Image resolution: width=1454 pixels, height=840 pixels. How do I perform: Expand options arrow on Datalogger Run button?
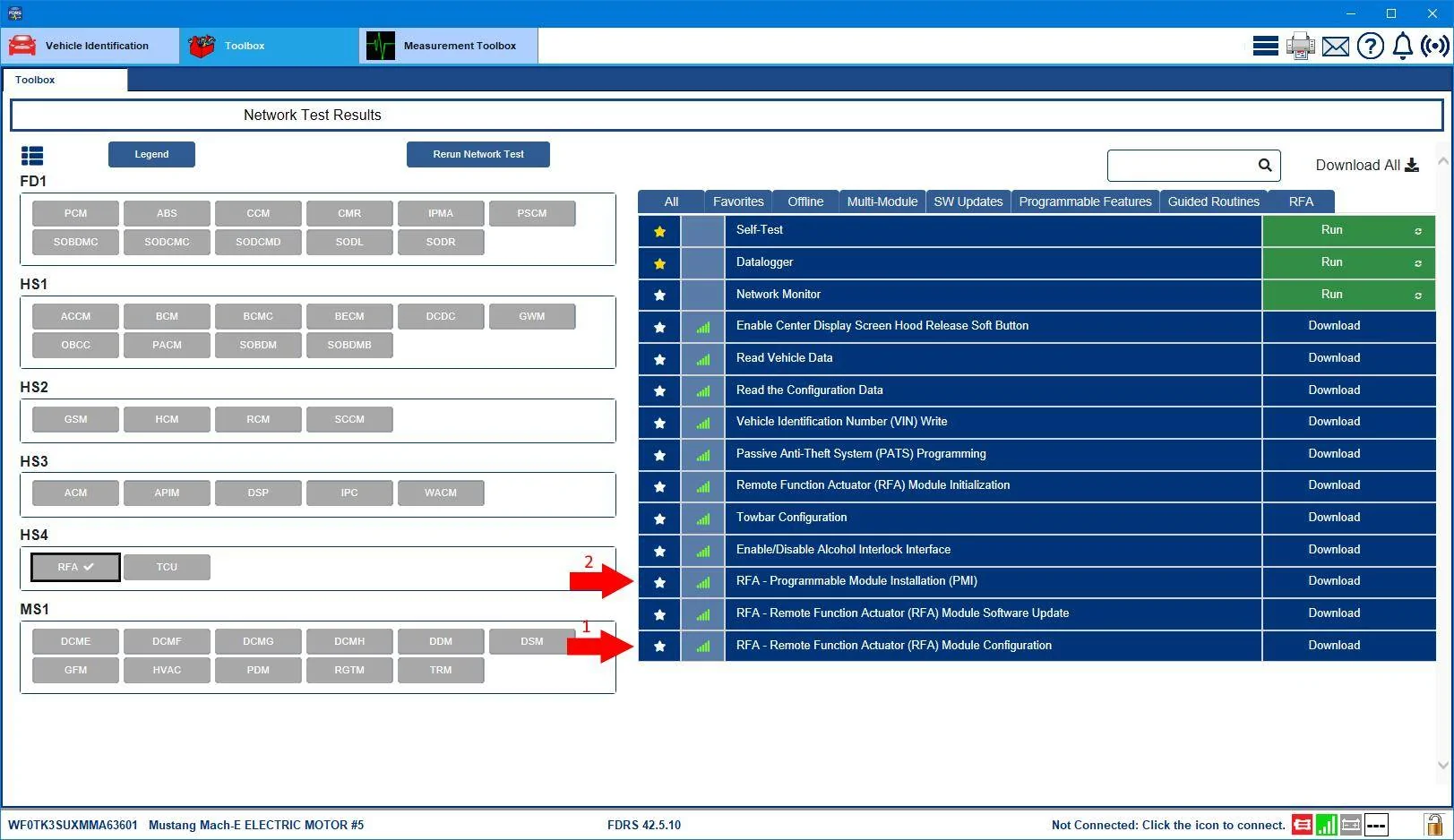1418,263
